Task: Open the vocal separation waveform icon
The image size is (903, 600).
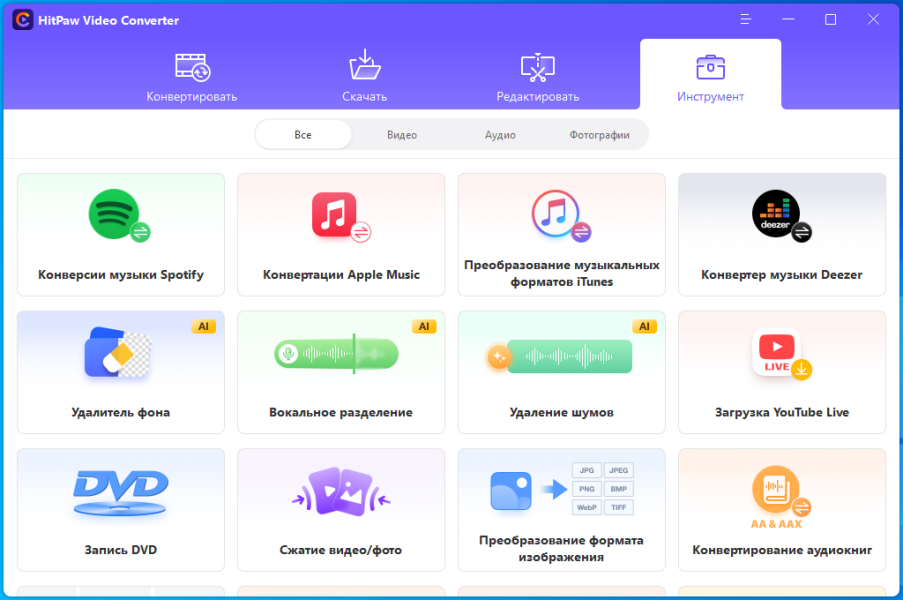Action: [x=336, y=354]
